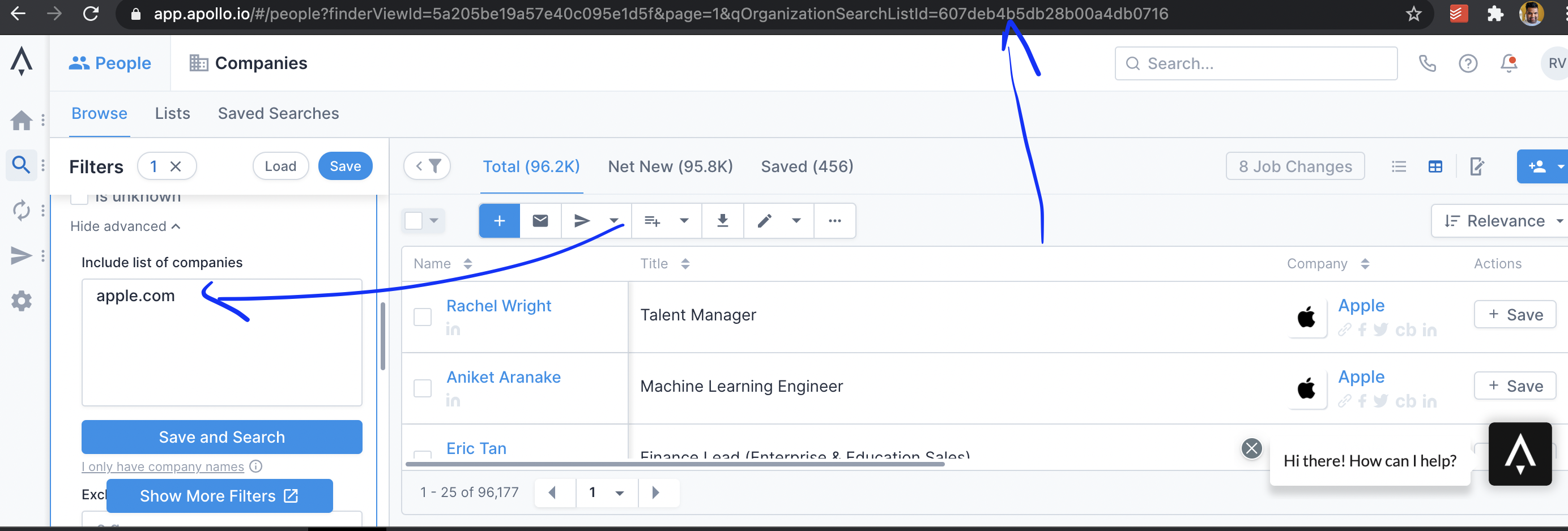
Task: Open the phone dialer icon
Action: click(x=1427, y=63)
